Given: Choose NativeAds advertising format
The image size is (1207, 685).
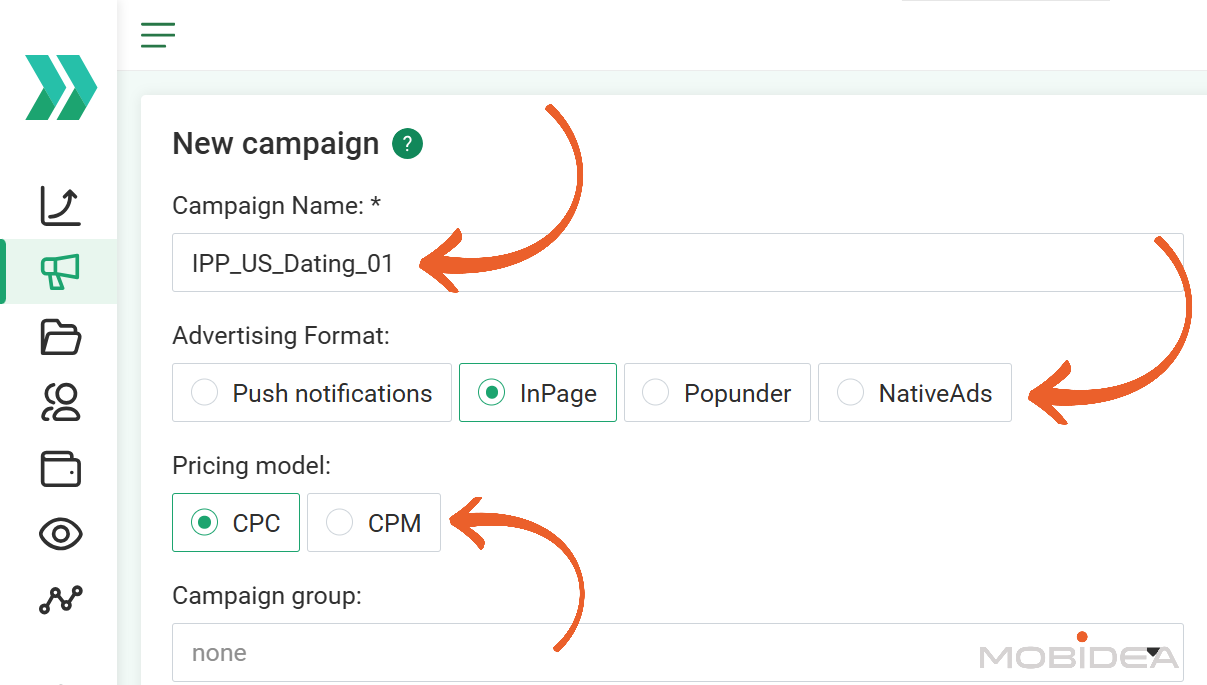Looking at the screenshot, I should click(915, 393).
